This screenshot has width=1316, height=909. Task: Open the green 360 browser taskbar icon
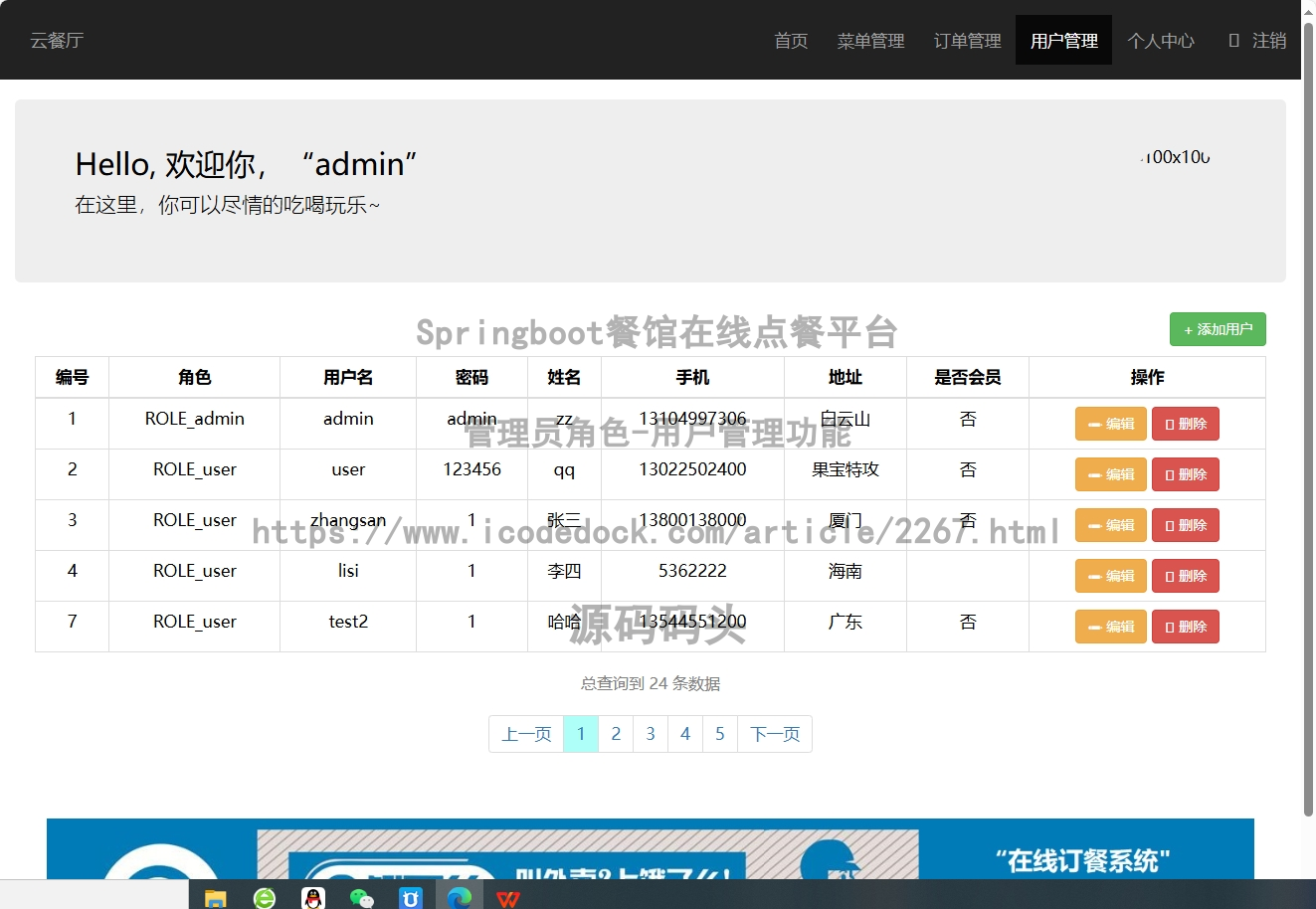coord(265,898)
